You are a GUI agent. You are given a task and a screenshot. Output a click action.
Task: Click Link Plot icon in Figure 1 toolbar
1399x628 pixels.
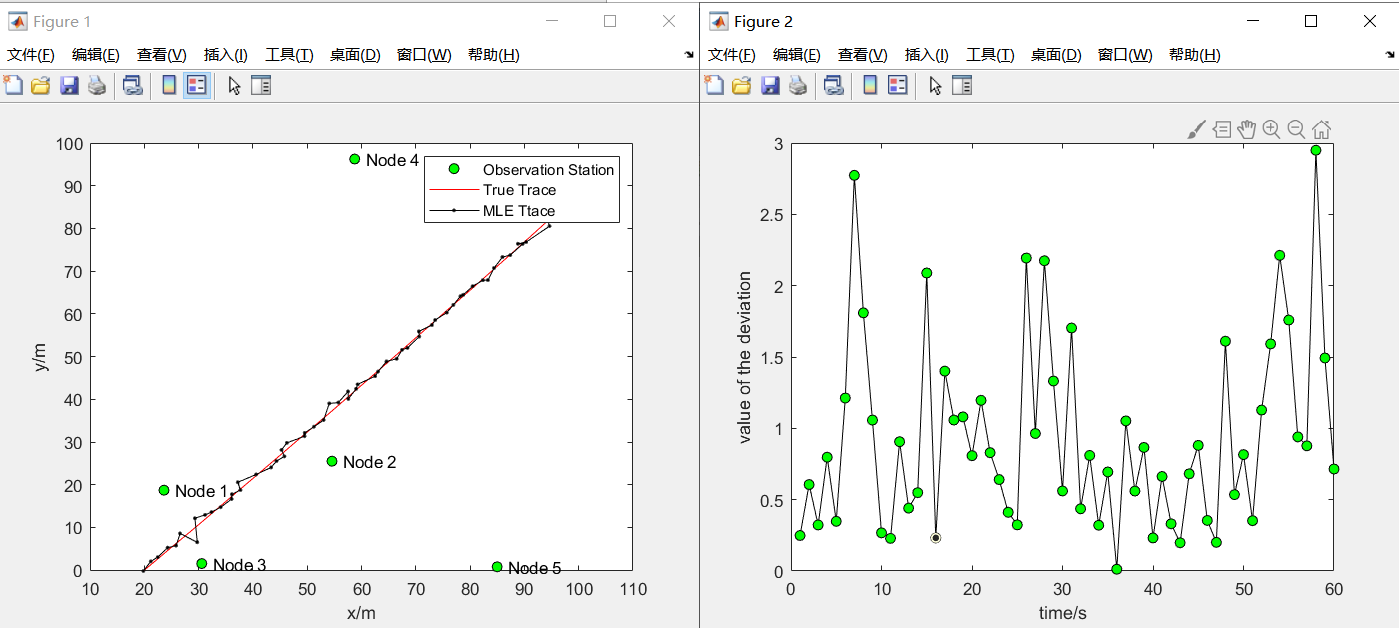click(x=132, y=85)
